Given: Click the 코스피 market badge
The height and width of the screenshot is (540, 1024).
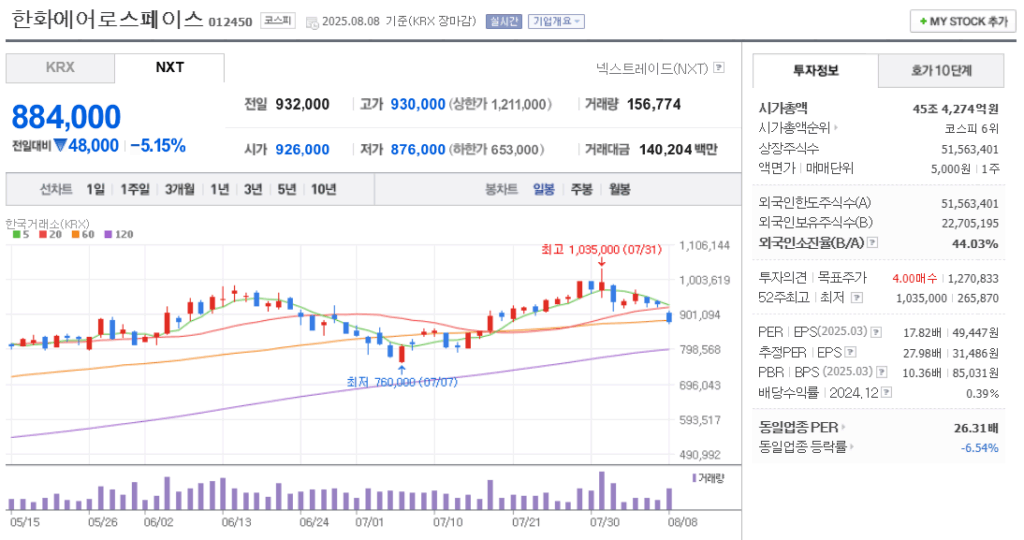Looking at the screenshot, I should point(278,21).
